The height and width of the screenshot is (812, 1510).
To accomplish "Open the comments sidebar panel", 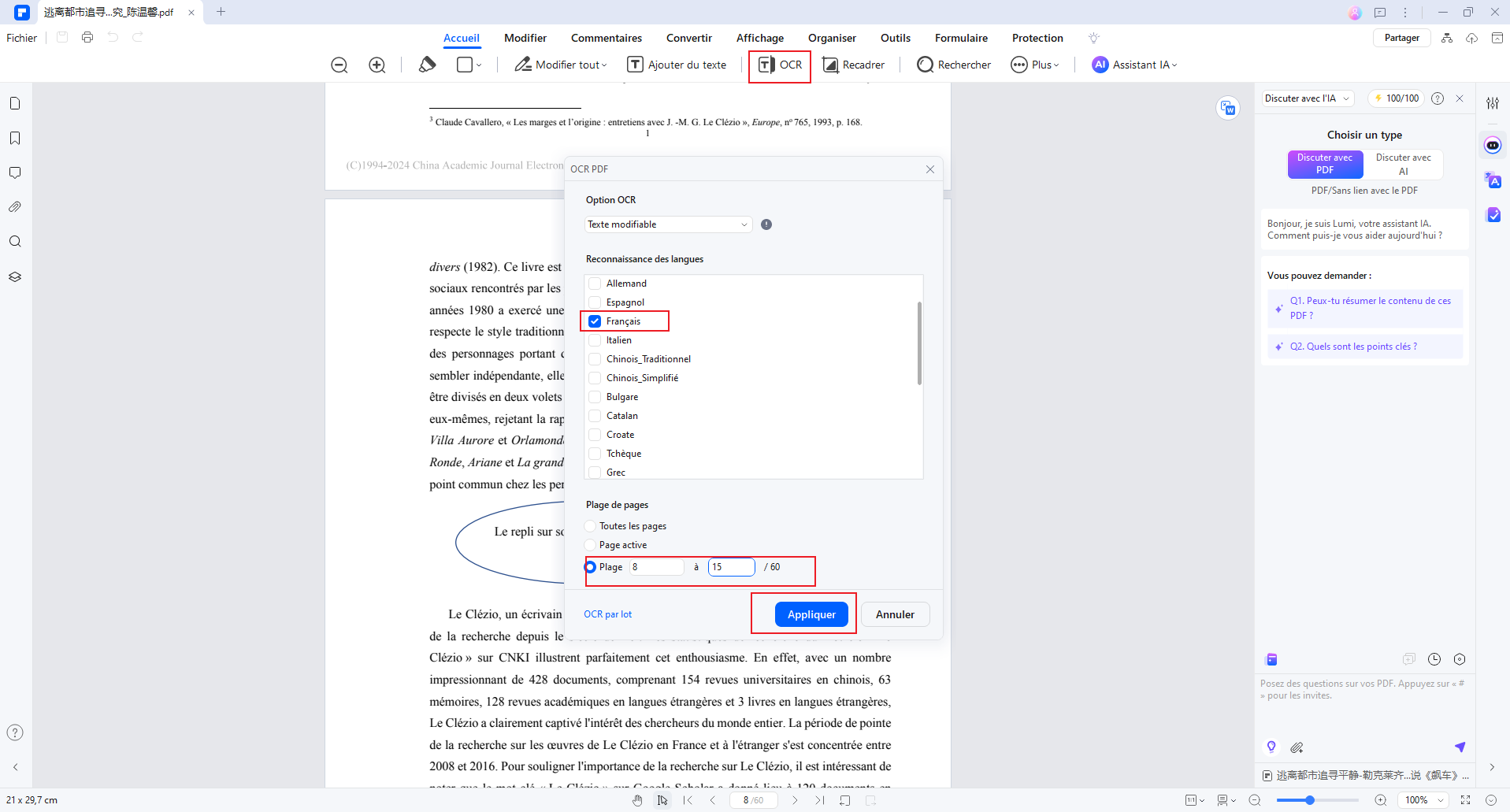I will [15, 172].
